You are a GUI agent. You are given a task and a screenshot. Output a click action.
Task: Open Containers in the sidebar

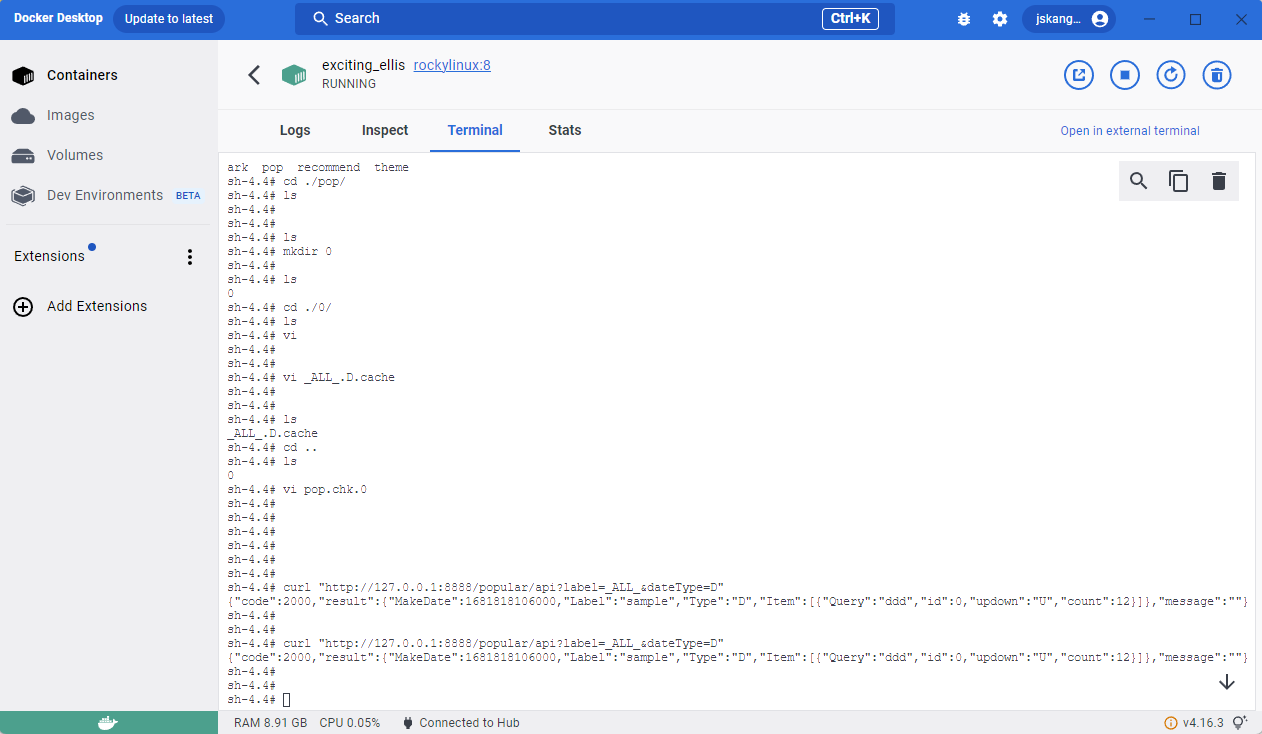tap(82, 75)
